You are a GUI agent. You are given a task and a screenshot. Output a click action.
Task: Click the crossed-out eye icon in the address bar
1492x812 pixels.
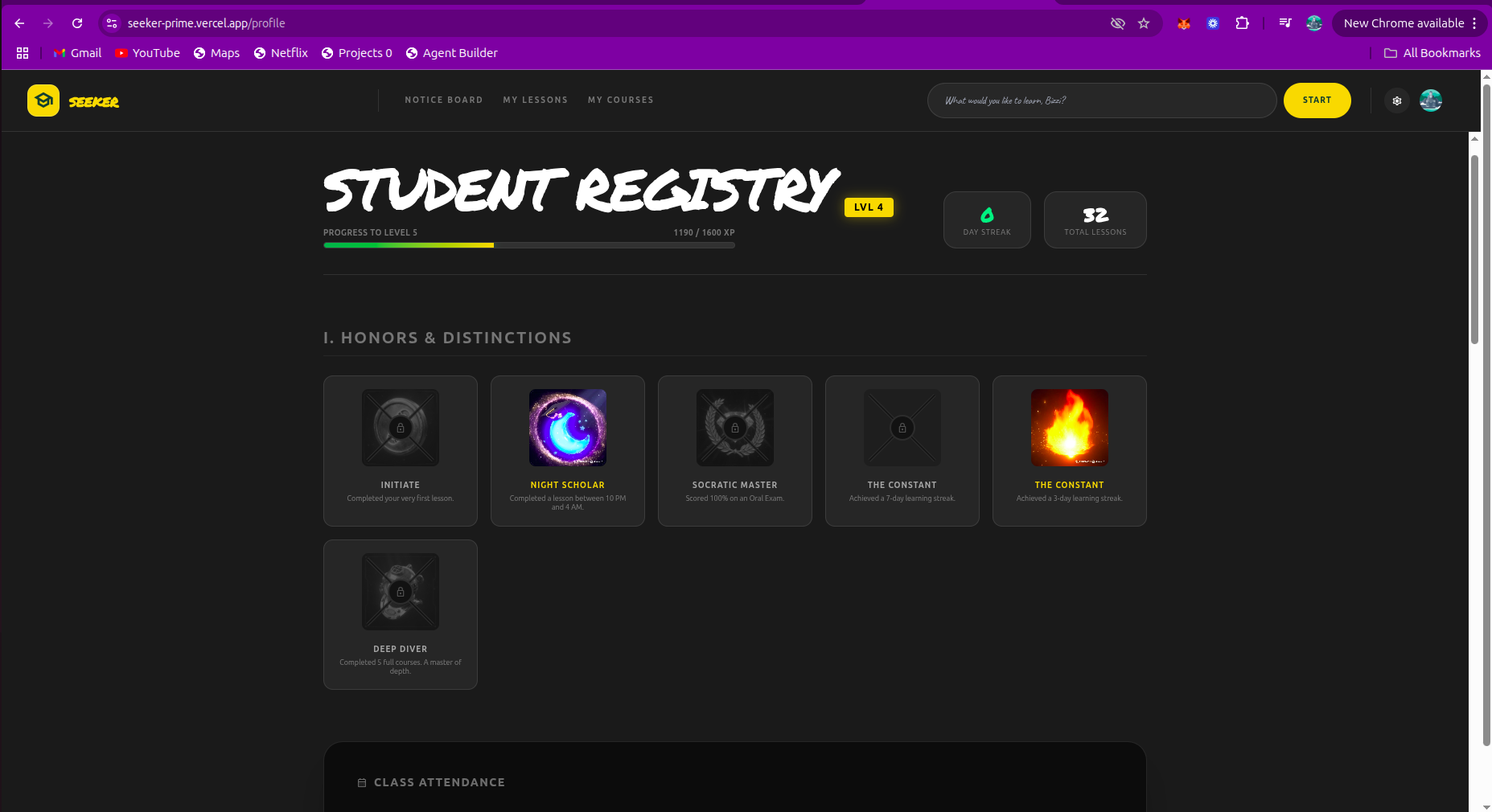tap(1118, 23)
